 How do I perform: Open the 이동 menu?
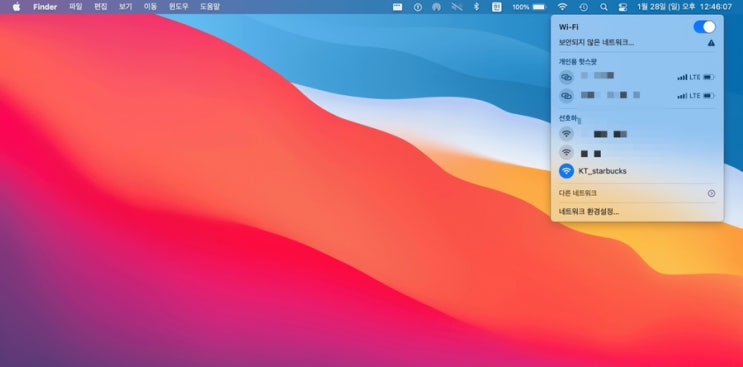click(150, 7)
